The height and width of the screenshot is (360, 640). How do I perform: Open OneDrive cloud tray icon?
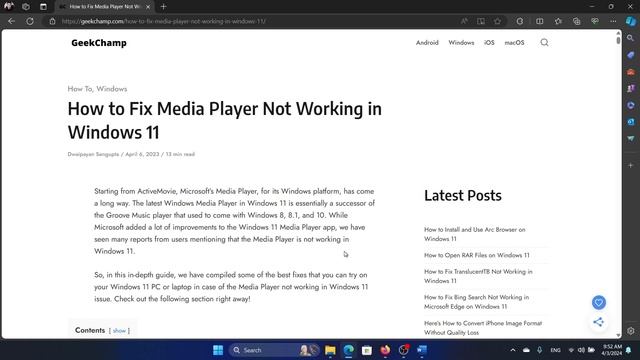(526, 350)
